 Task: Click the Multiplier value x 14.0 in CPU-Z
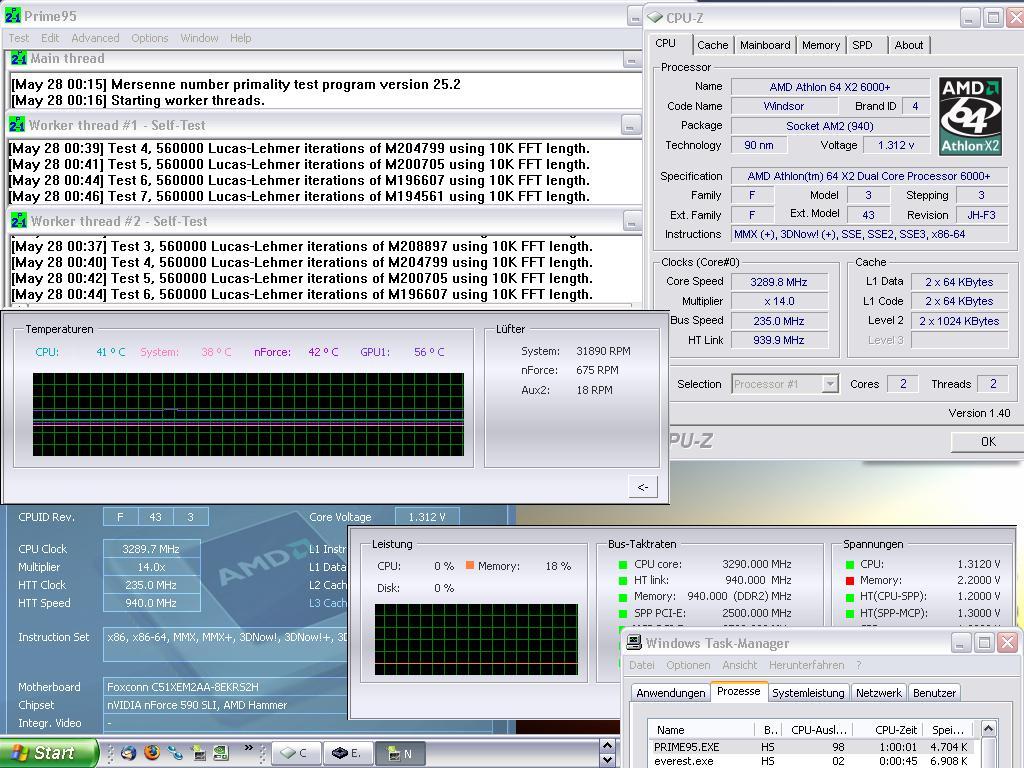(778, 301)
